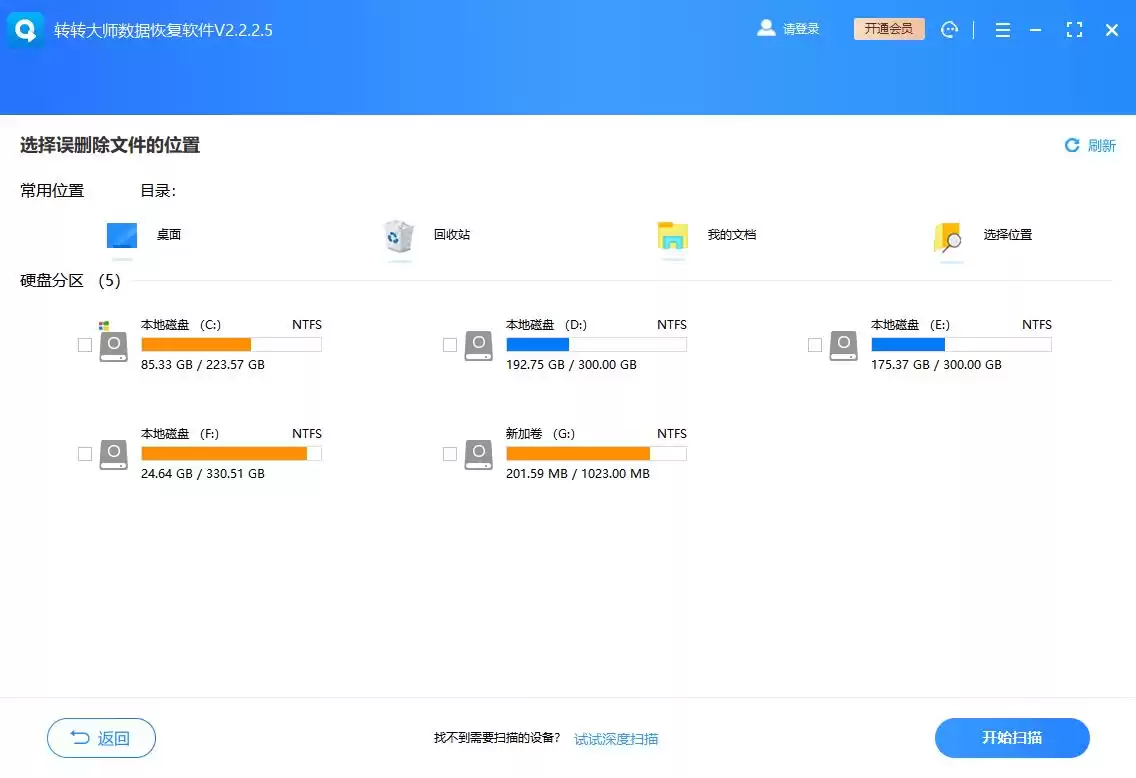Click the 返回 back button
Image resolution: width=1136 pixels, height=778 pixels.
pyautogui.click(x=100, y=738)
